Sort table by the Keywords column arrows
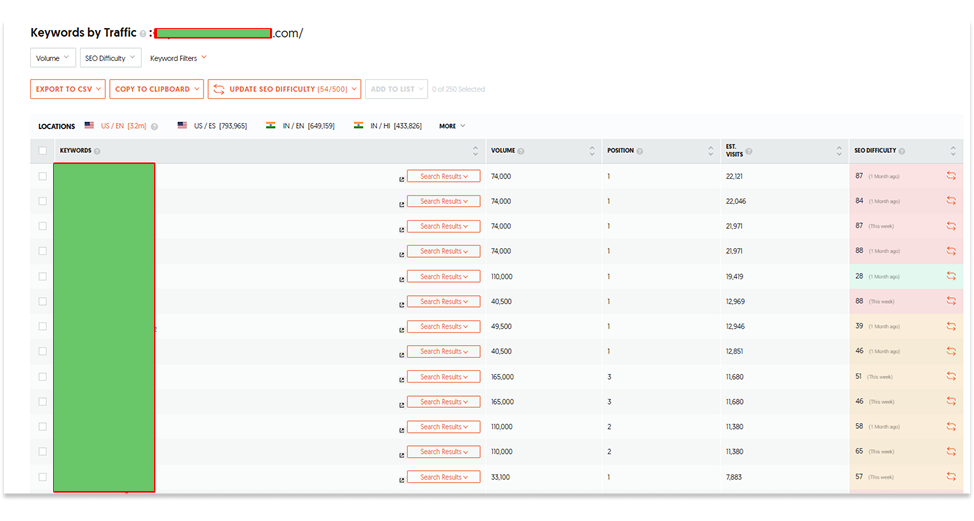Image resolution: width=974 pixels, height=521 pixels. tap(475, 151)
